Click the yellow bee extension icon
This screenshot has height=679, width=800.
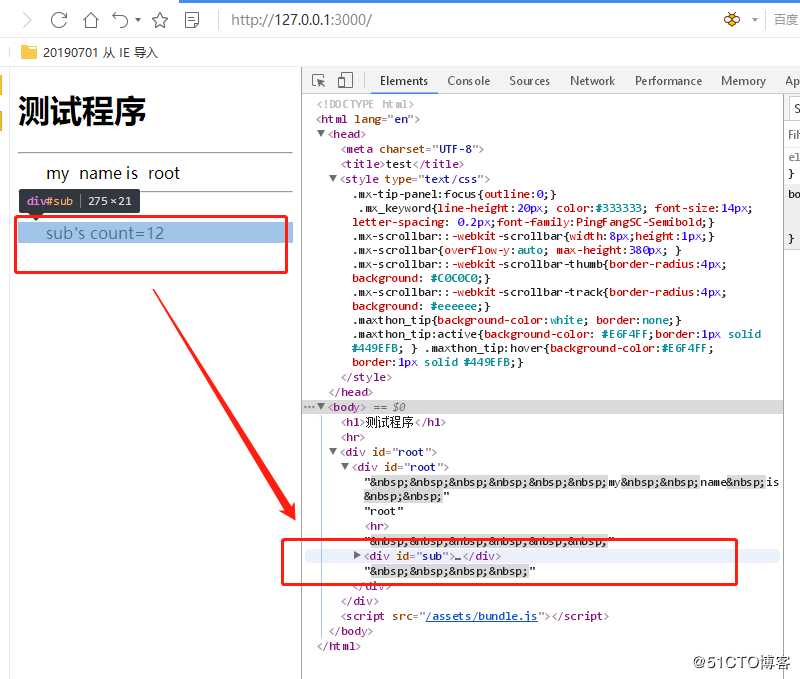[732, 20]
